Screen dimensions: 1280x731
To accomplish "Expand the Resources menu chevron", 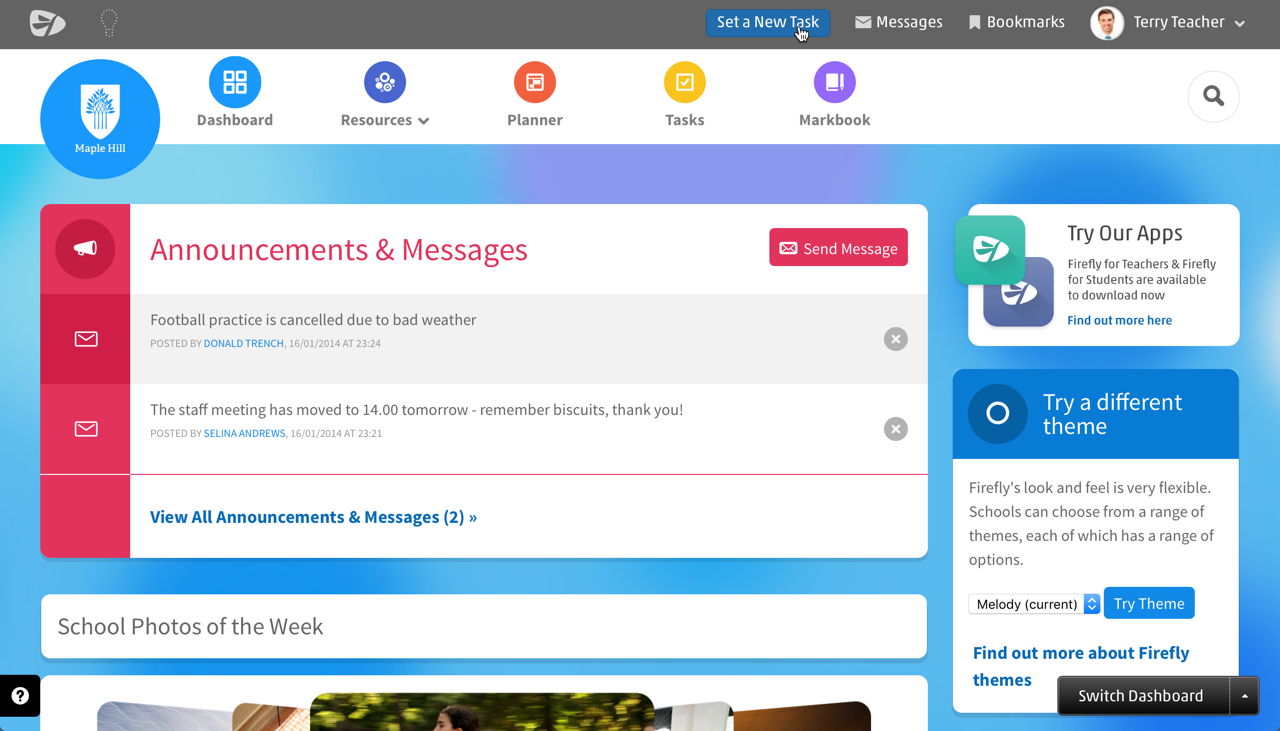I will (x=424, y=121).
